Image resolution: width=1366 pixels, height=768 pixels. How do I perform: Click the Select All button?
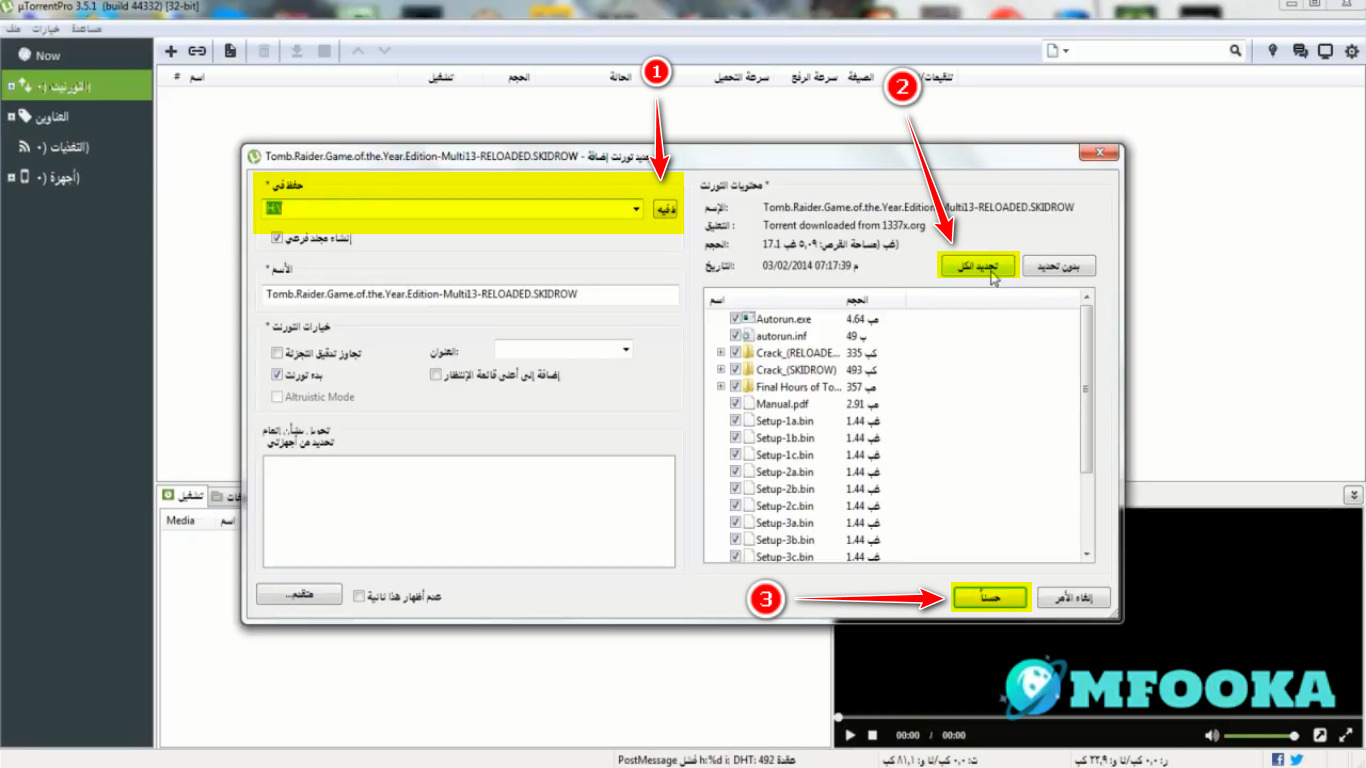978,265
